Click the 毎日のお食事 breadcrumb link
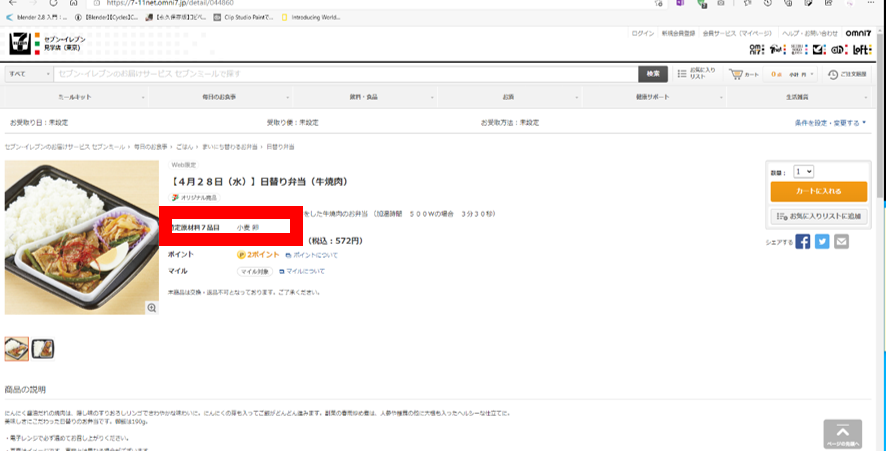Image resolution: width=886 pixels, height=451 pixels. 150,147
